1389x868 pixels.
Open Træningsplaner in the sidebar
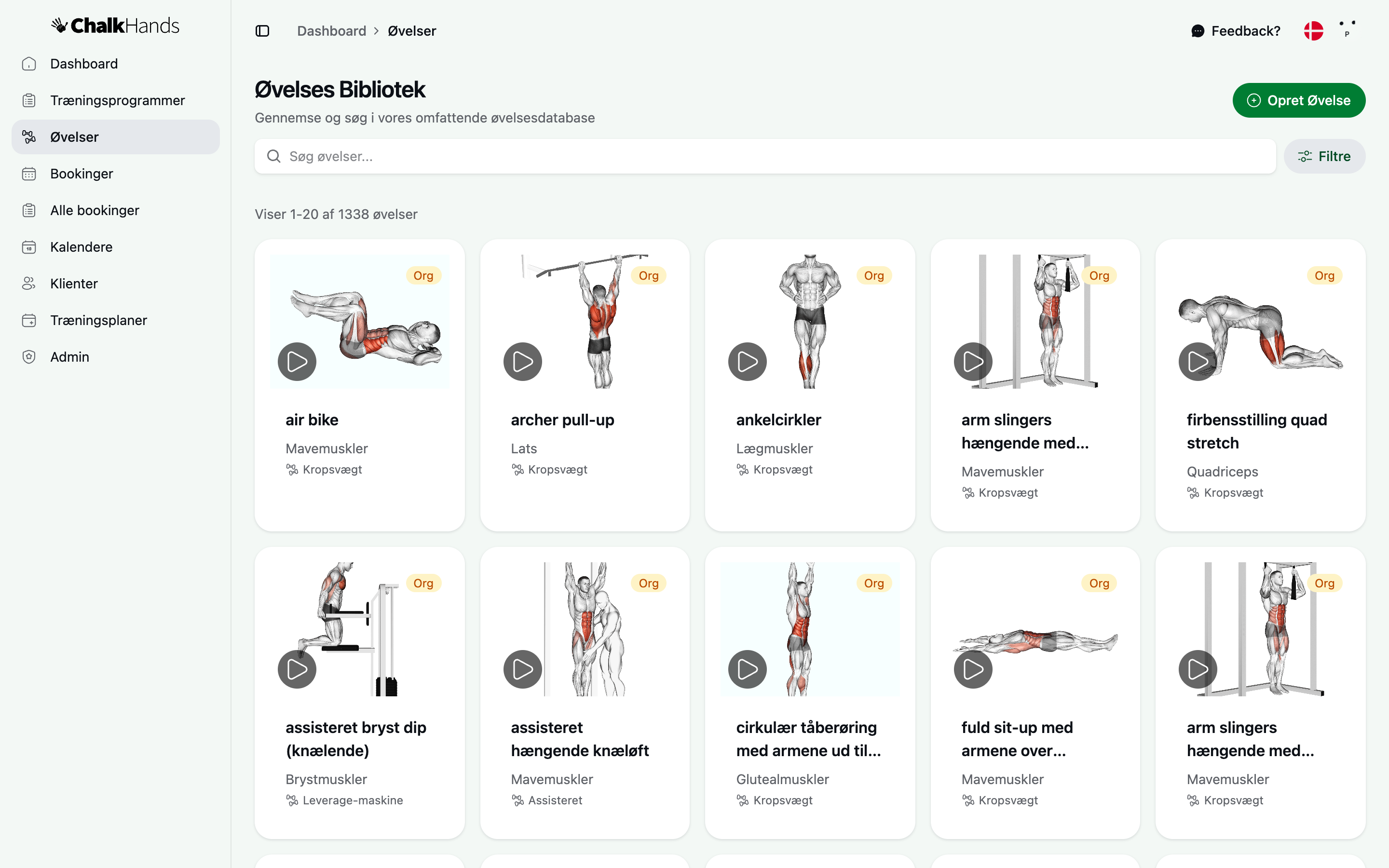point(115,320)
